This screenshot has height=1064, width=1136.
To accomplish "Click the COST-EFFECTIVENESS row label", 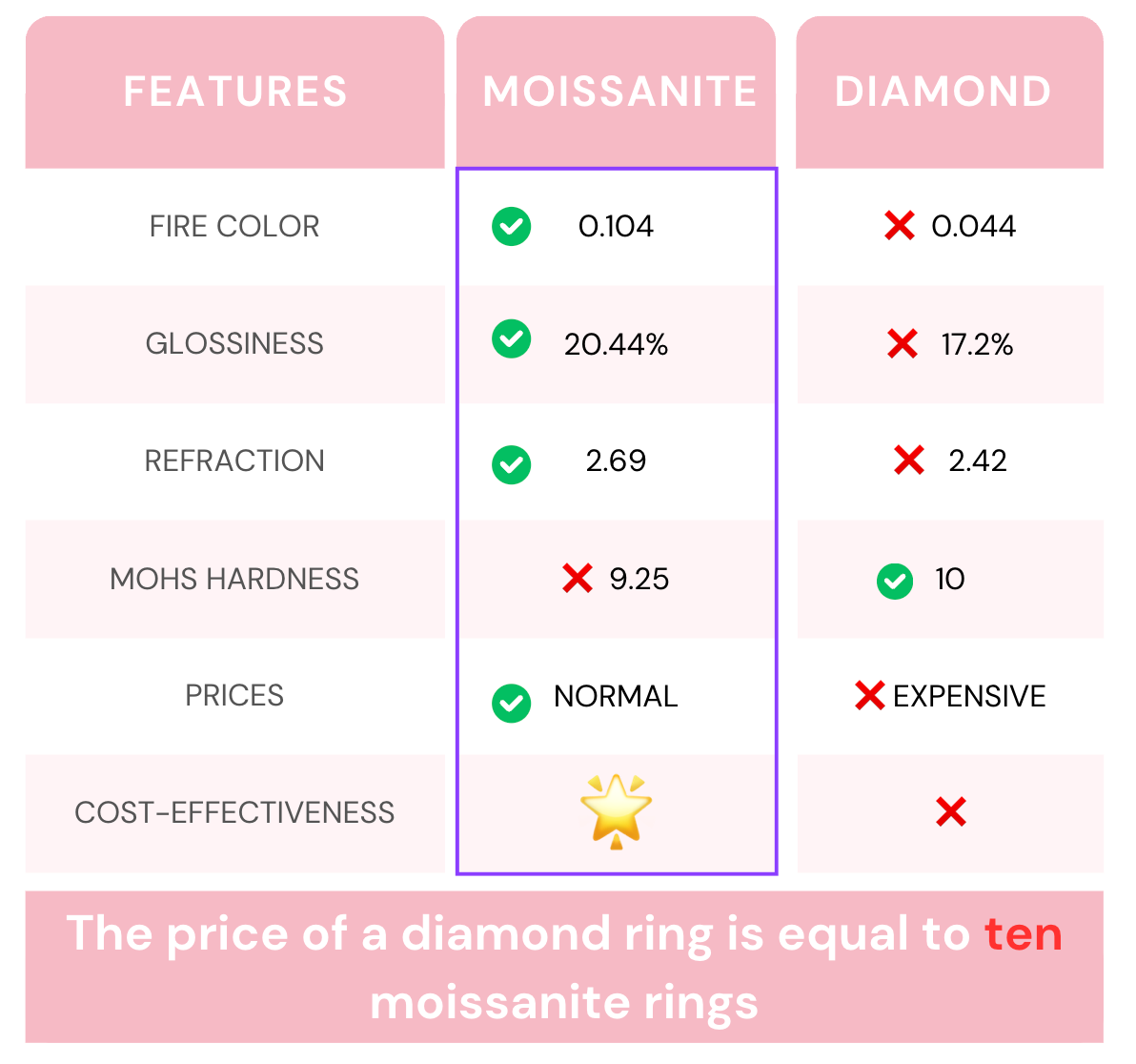I will tap(234, 812).
